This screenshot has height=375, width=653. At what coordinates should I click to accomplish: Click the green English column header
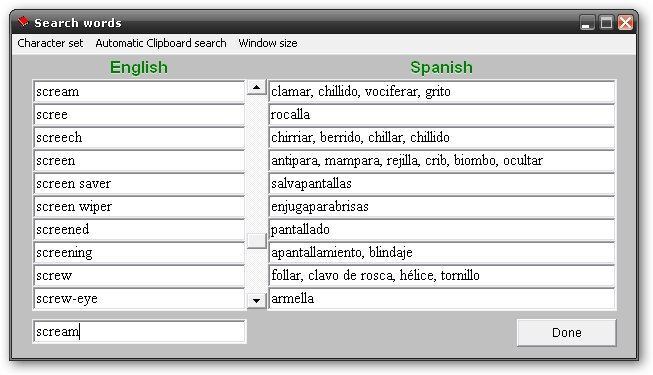pos(139,68)
